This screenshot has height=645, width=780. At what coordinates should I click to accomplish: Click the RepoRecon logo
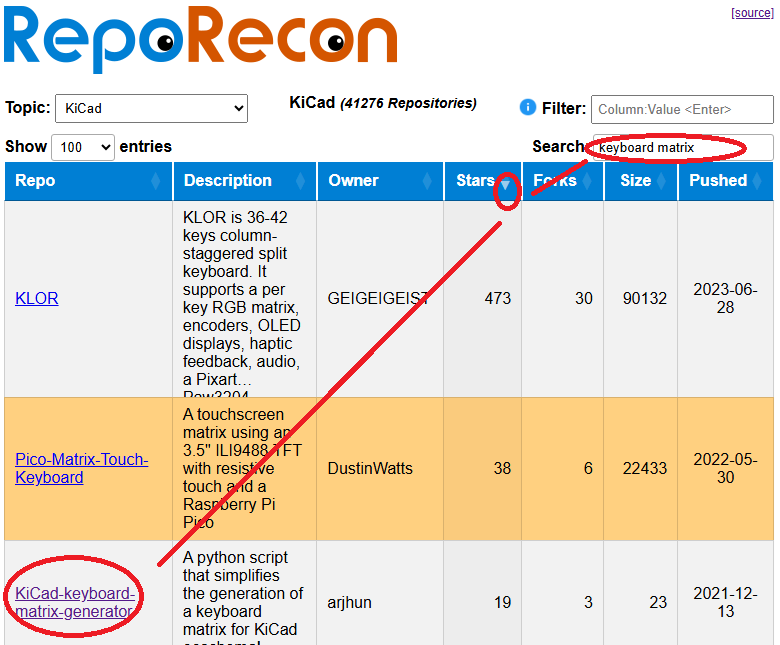(200, 40)
